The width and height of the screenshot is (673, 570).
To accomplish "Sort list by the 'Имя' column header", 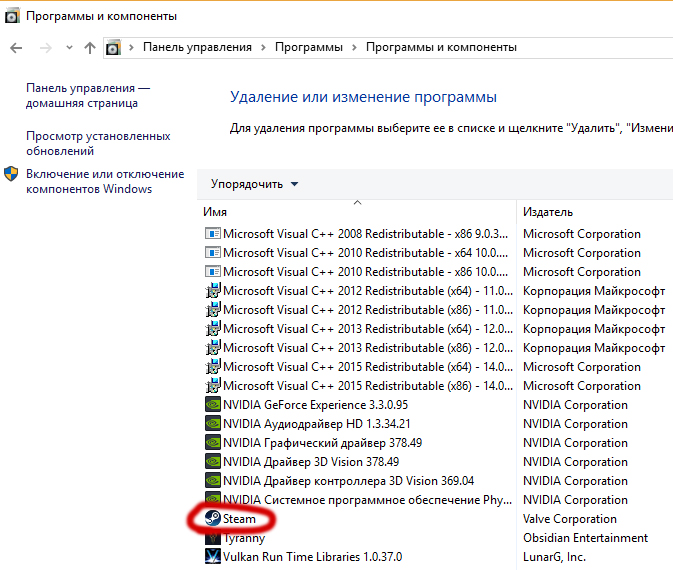I will [x=215, y=212].
